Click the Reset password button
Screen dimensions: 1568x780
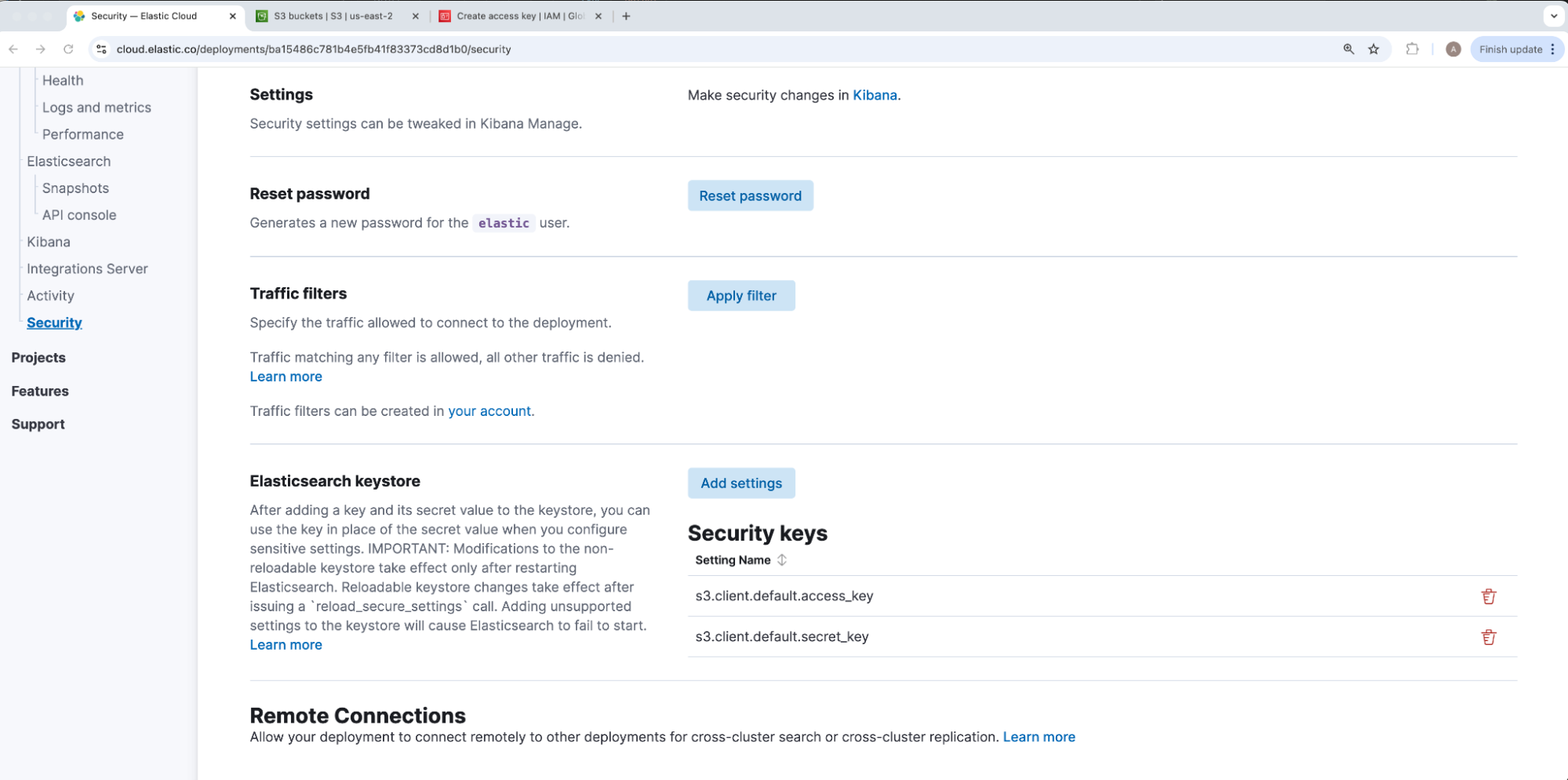click(x=750, y=196)
